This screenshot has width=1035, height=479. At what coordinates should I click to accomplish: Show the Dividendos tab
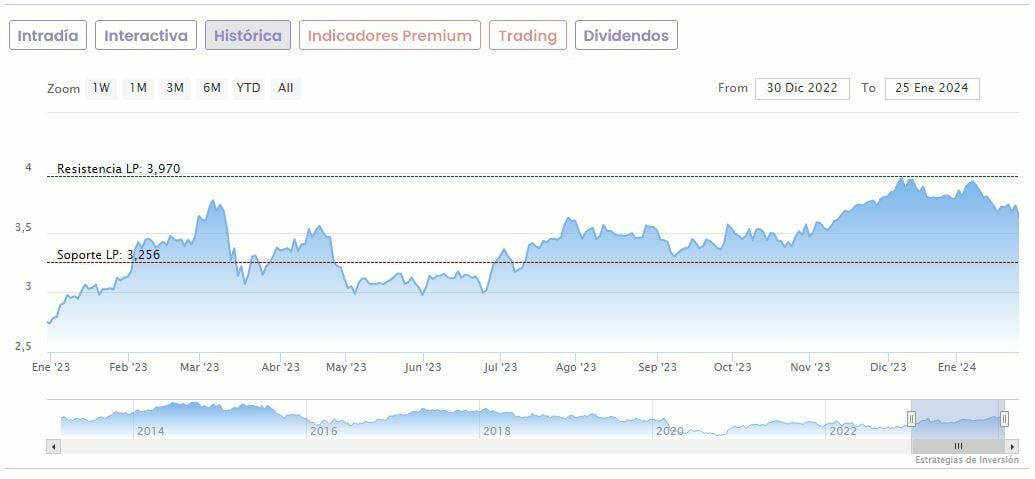coord(626,36)
